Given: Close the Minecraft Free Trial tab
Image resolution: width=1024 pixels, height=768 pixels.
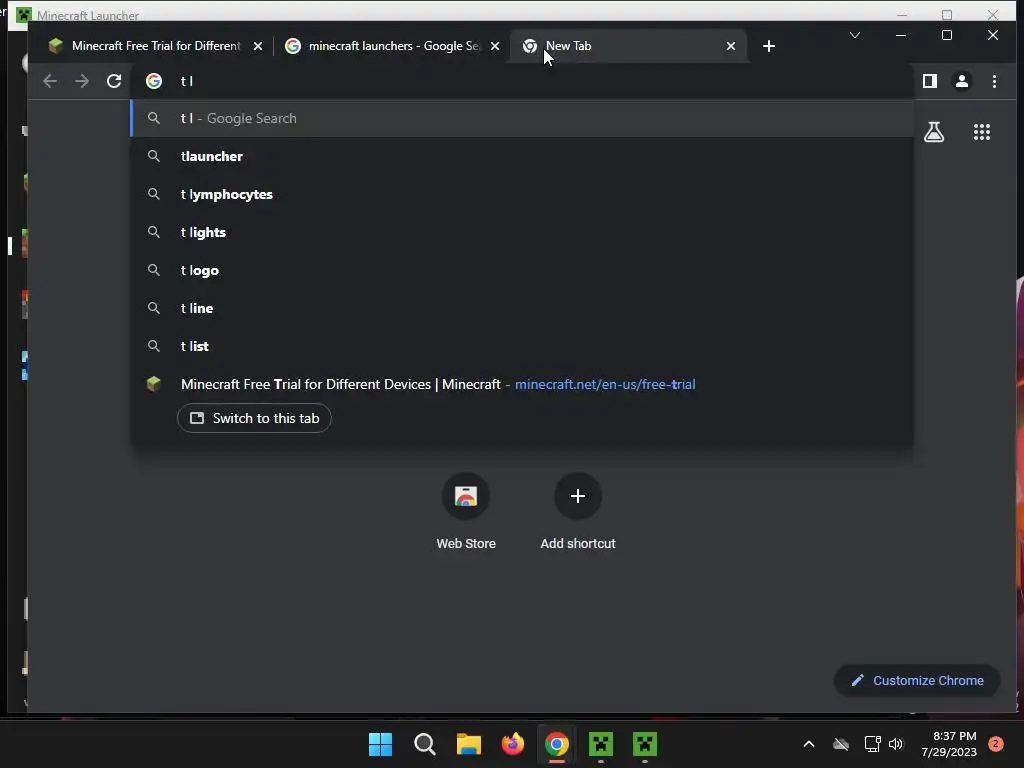Looking at the screenshot, I should (x=258, y=46).
